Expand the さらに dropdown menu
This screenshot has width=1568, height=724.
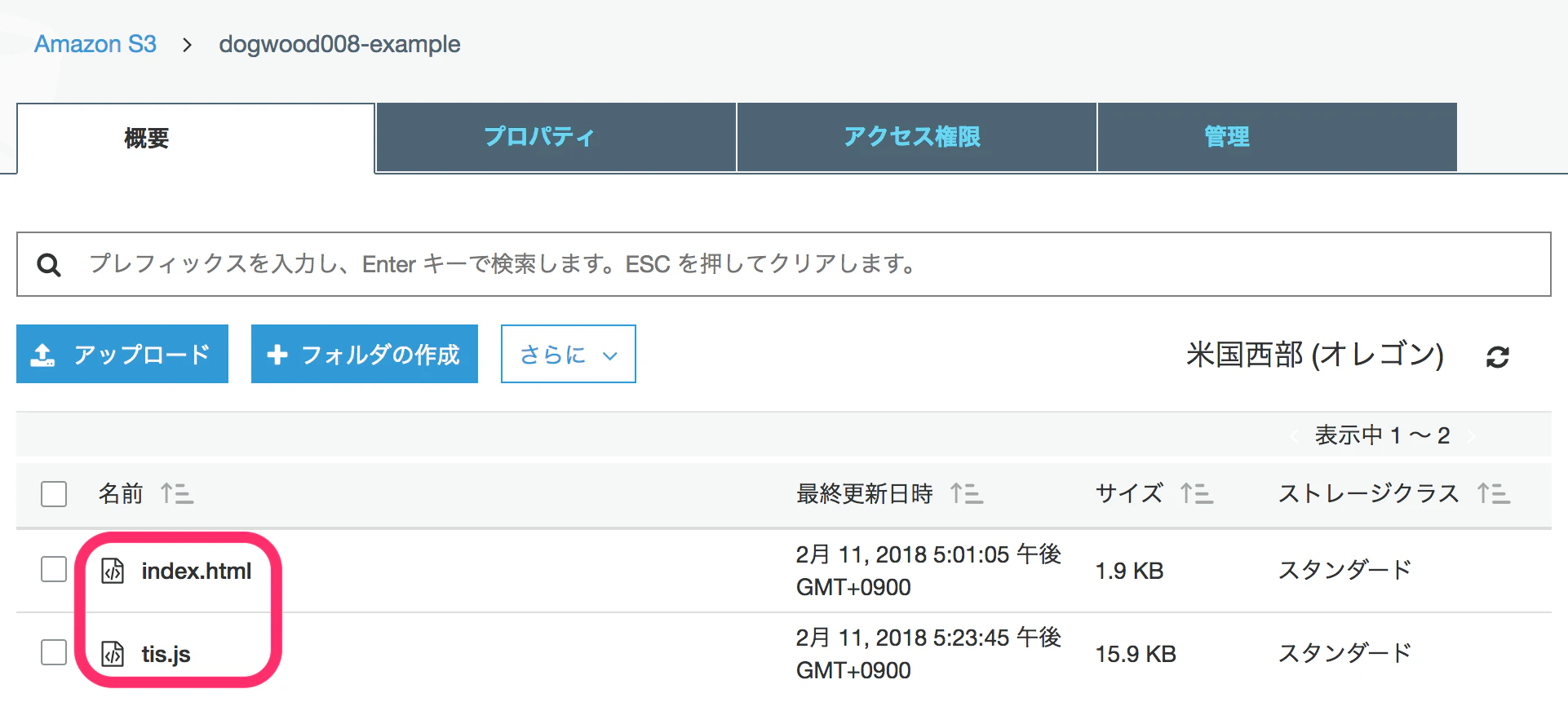point(569,354)
